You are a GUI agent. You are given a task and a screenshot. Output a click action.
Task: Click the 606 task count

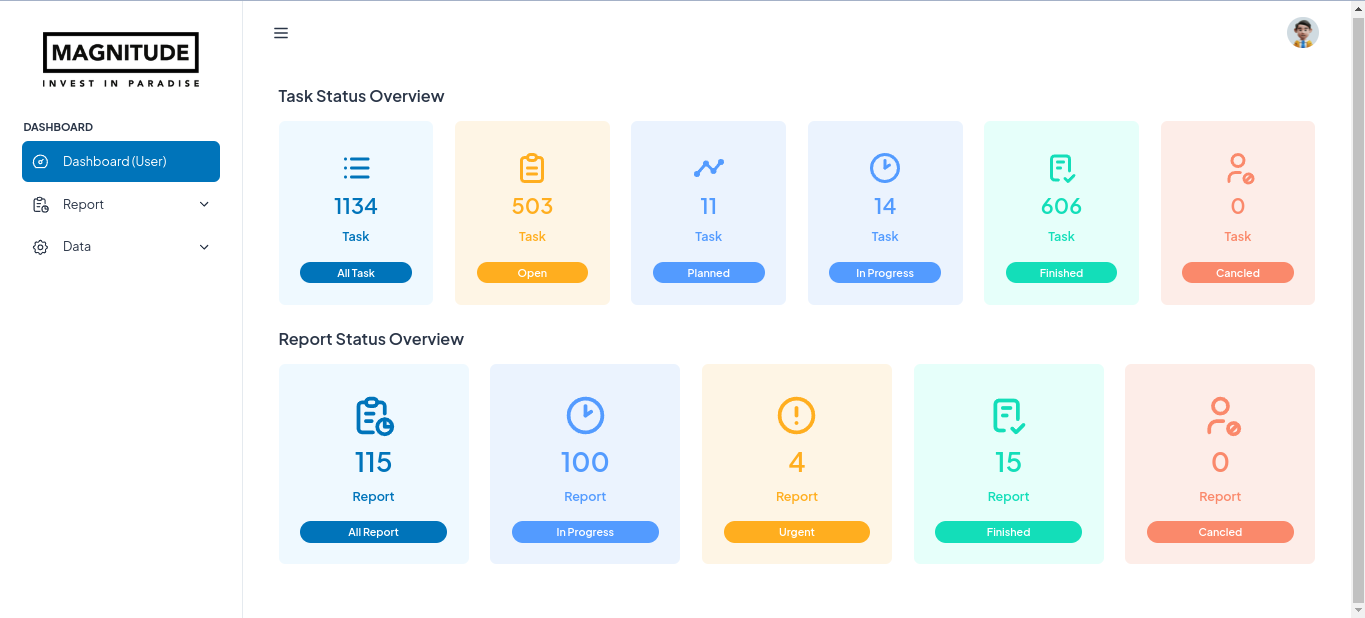click(1062, 206)
